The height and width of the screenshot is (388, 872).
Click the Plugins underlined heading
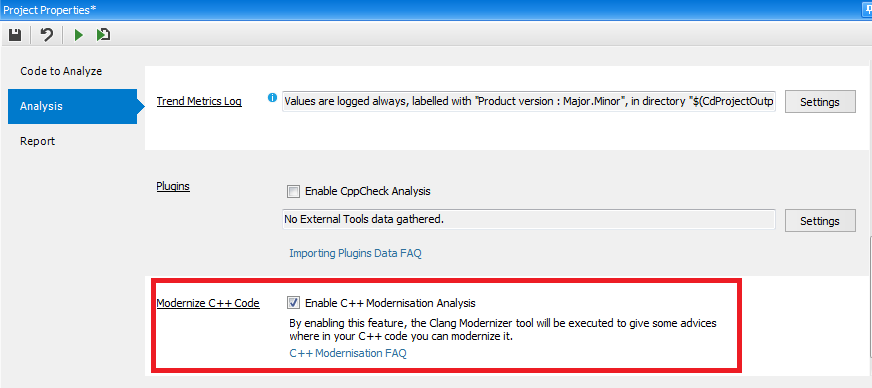click(x=173, y=186)
